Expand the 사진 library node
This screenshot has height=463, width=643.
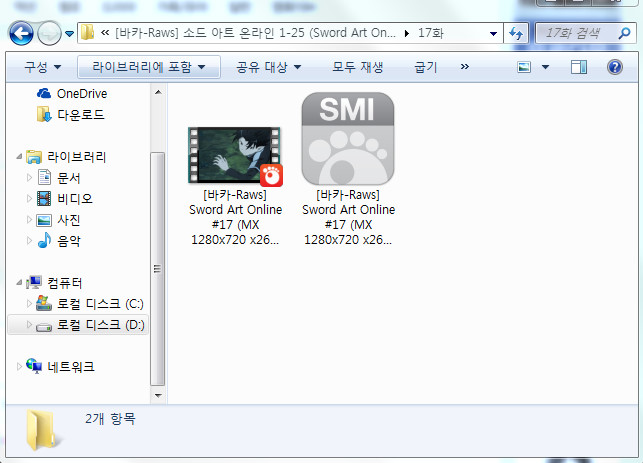click(29, 220)
